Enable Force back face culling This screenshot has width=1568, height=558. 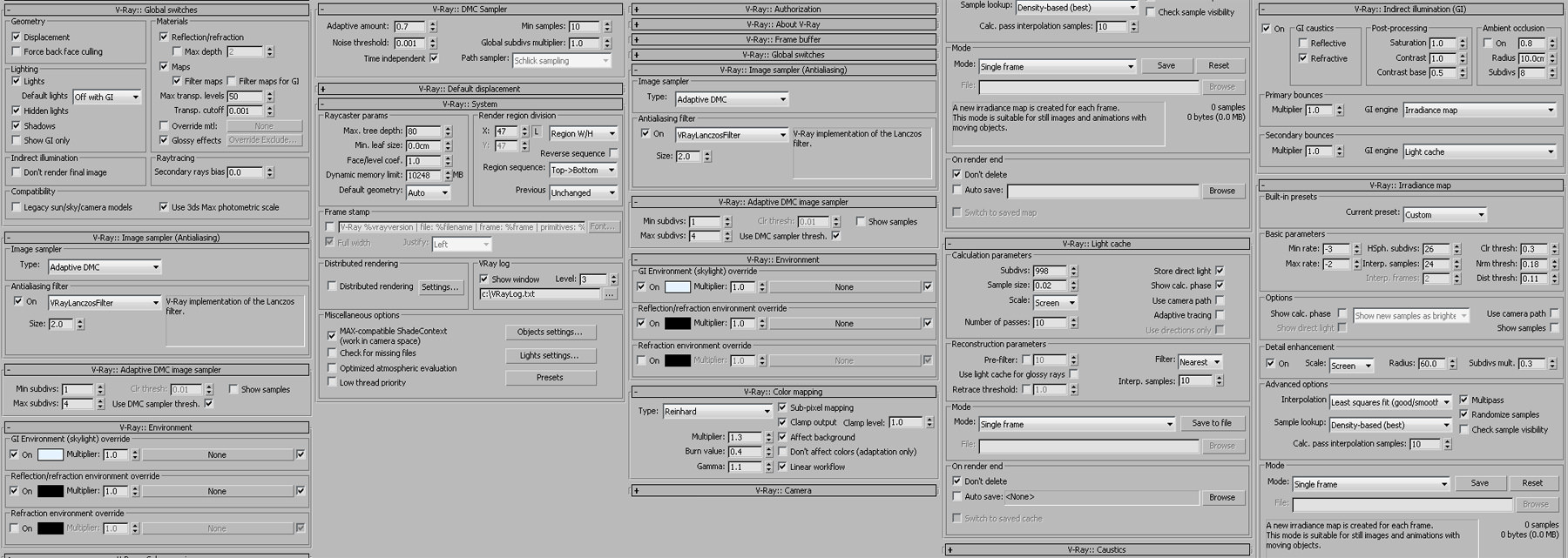pyautogui.click(x=17, y=51)
